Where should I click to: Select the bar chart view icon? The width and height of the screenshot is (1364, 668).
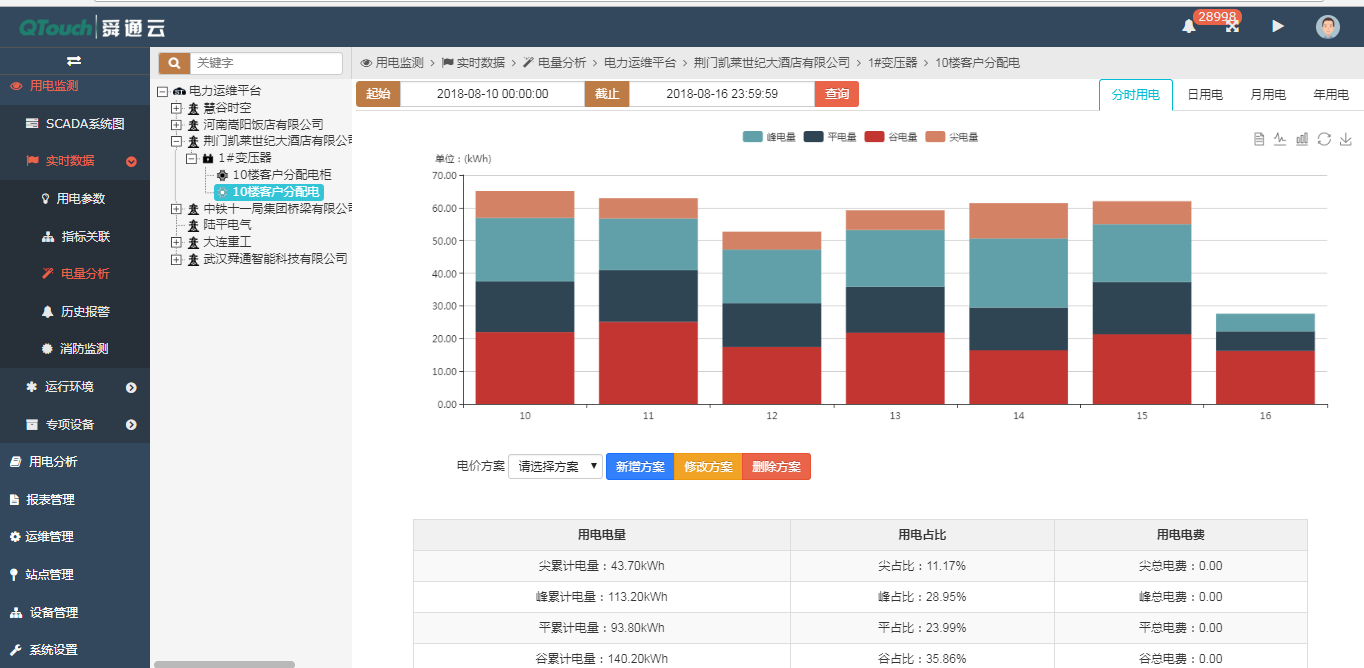[x=1302, y=139]
